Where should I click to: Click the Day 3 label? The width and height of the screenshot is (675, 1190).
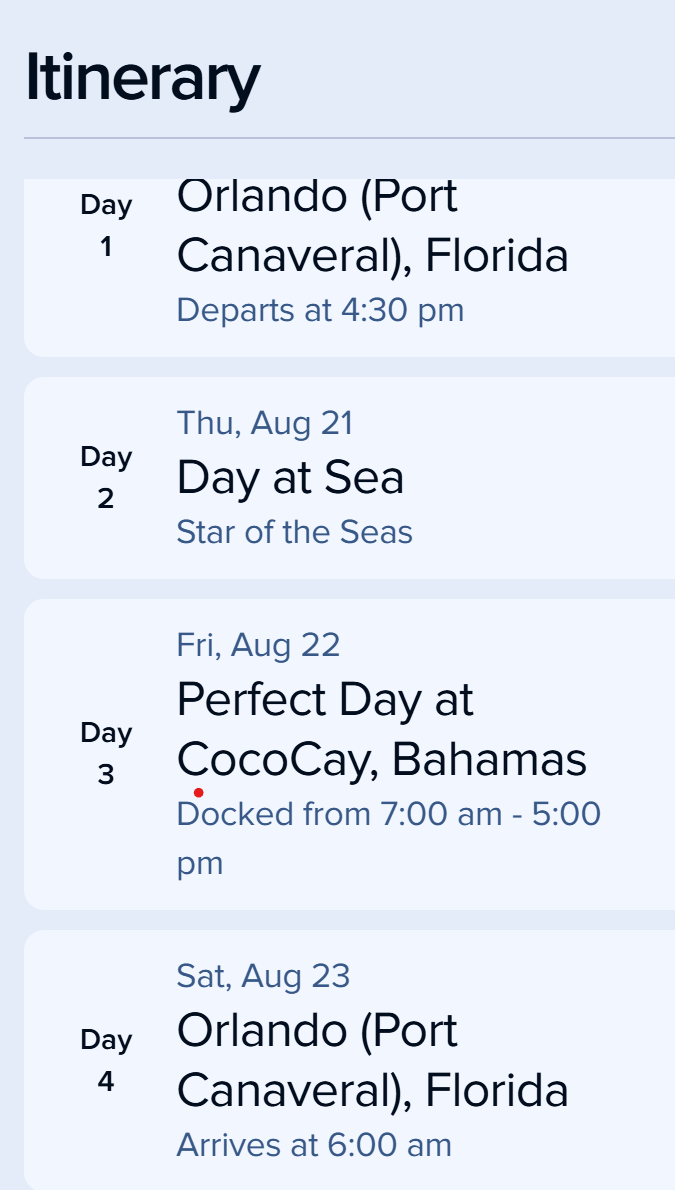(x=106, y=754)
